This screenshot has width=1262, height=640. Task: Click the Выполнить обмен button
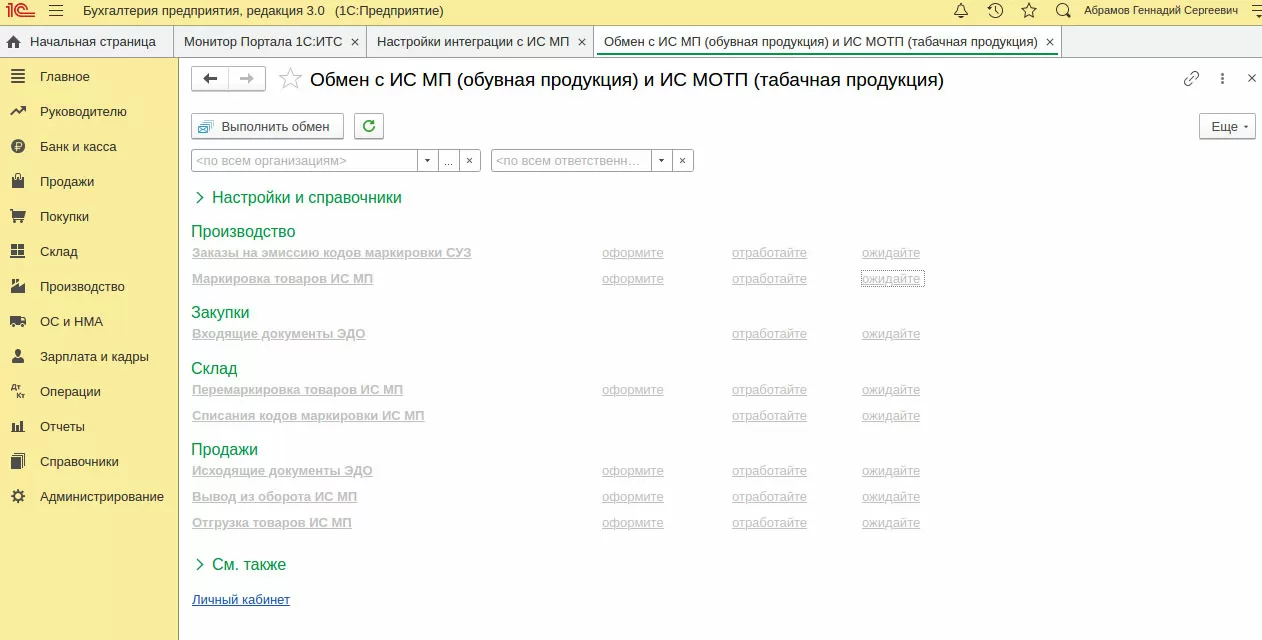click(267, 126)
